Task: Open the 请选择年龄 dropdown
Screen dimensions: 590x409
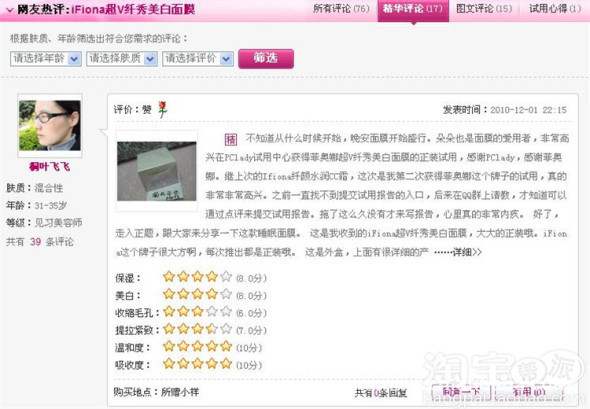Action: (x=46, y=59)
